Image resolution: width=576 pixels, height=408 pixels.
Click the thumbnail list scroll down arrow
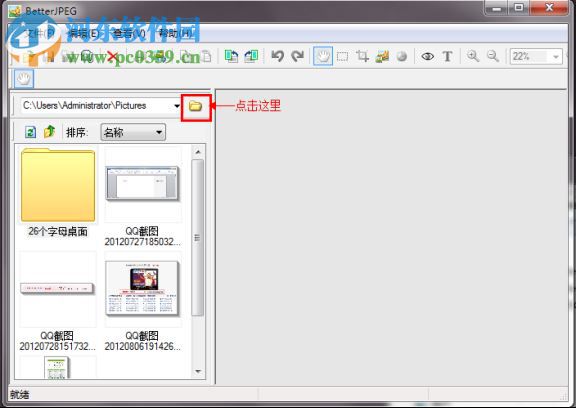pos(198,371)
